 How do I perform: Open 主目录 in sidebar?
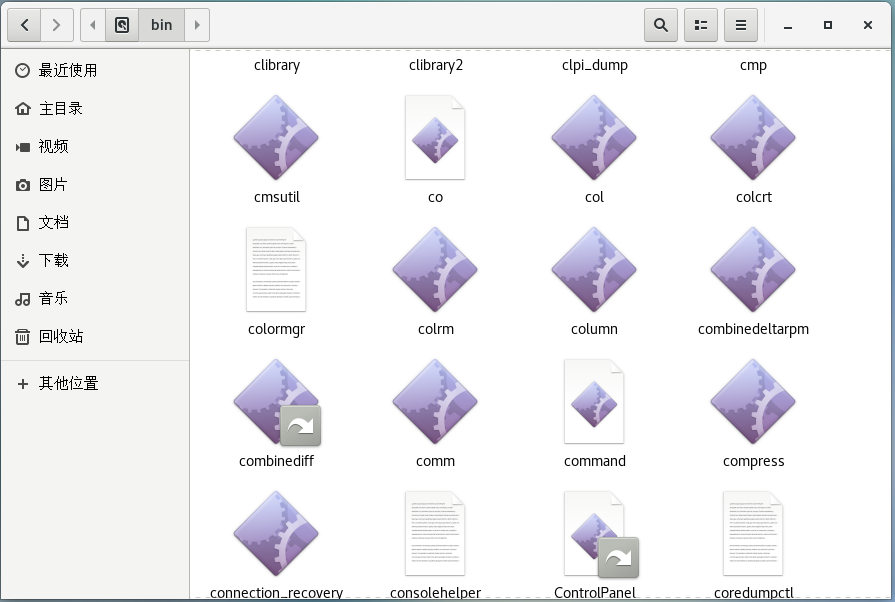click(x=95, y=108)
